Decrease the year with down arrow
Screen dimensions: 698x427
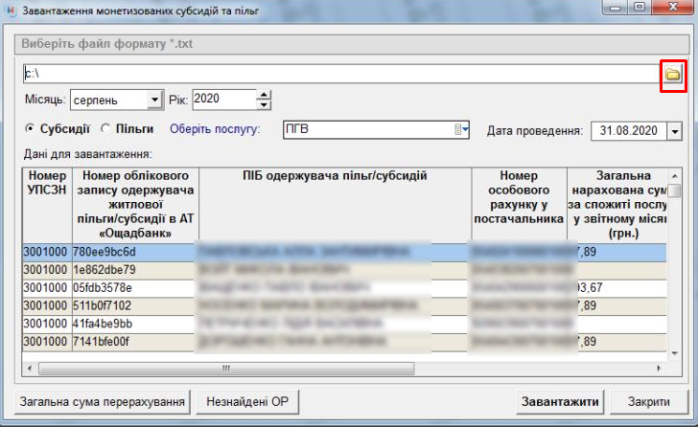tap(264, 105)
